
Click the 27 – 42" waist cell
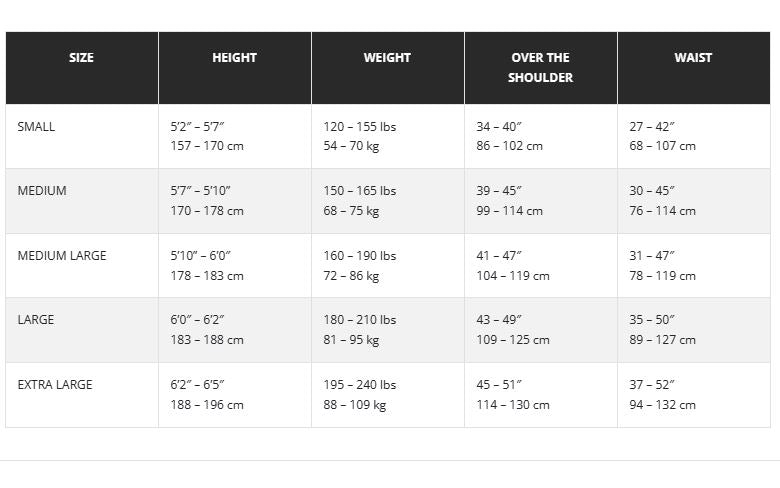tap(652, 126)
